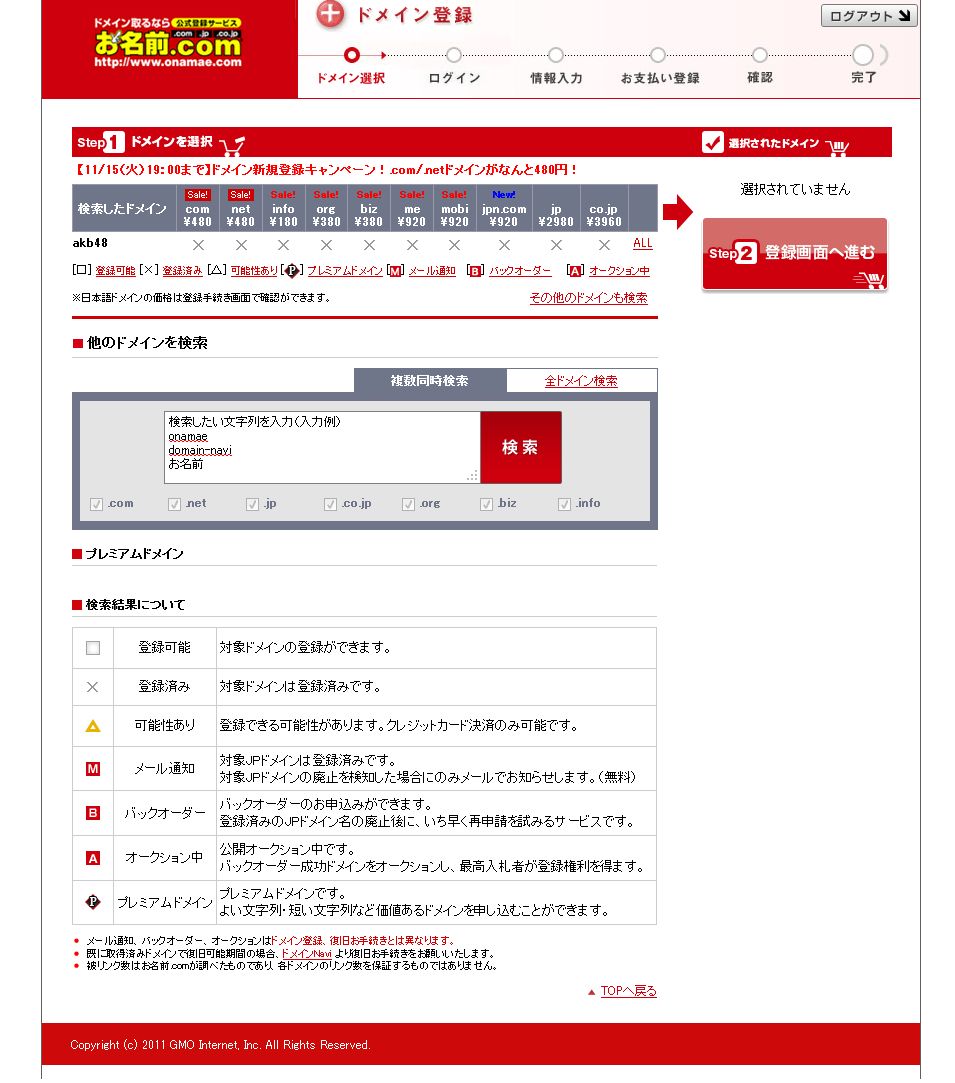Click the メール通知 legend link
The image size is (955, 1083).
click(432, 271)
